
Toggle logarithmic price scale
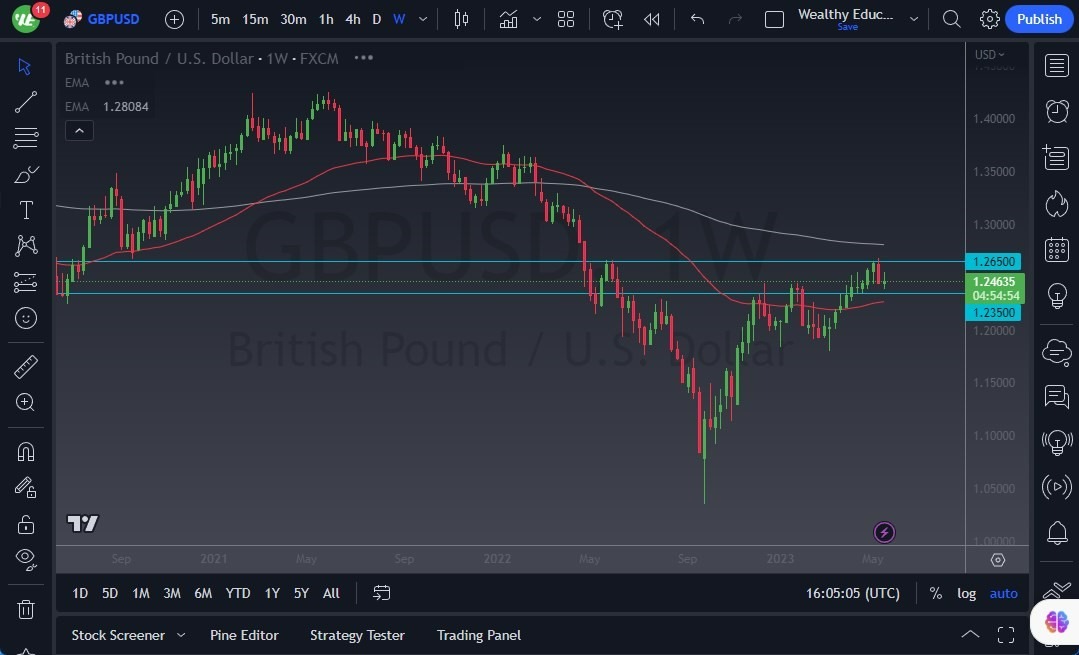click(966, 593)
